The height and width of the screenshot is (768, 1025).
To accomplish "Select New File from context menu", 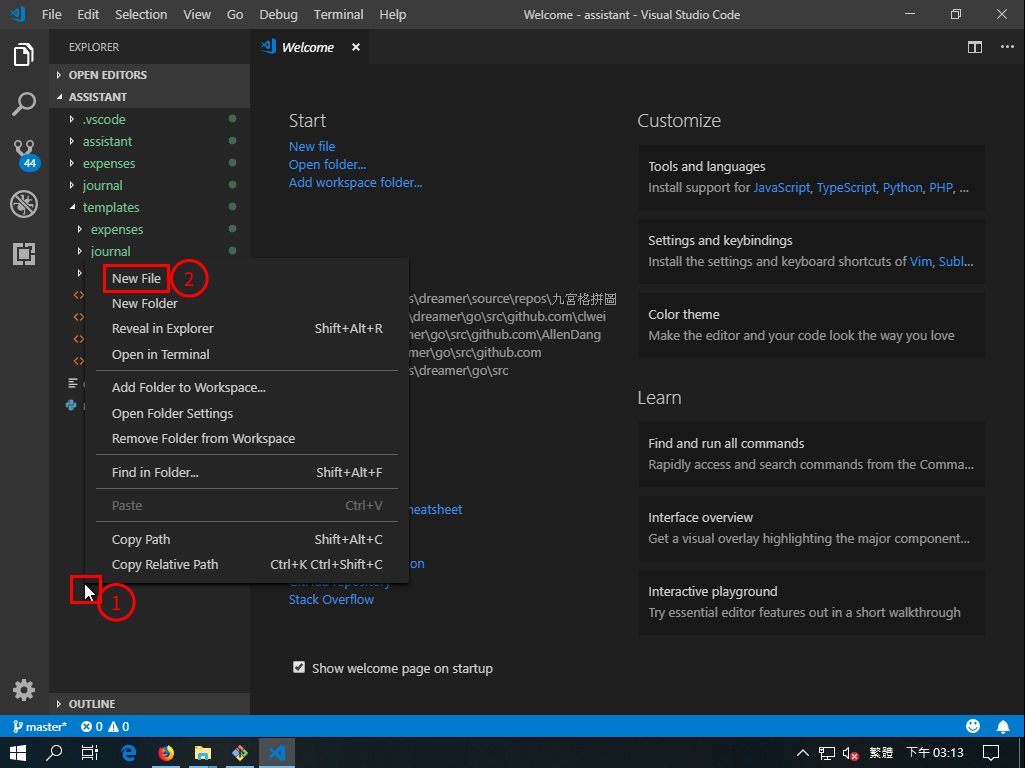I will click(136, 278).
